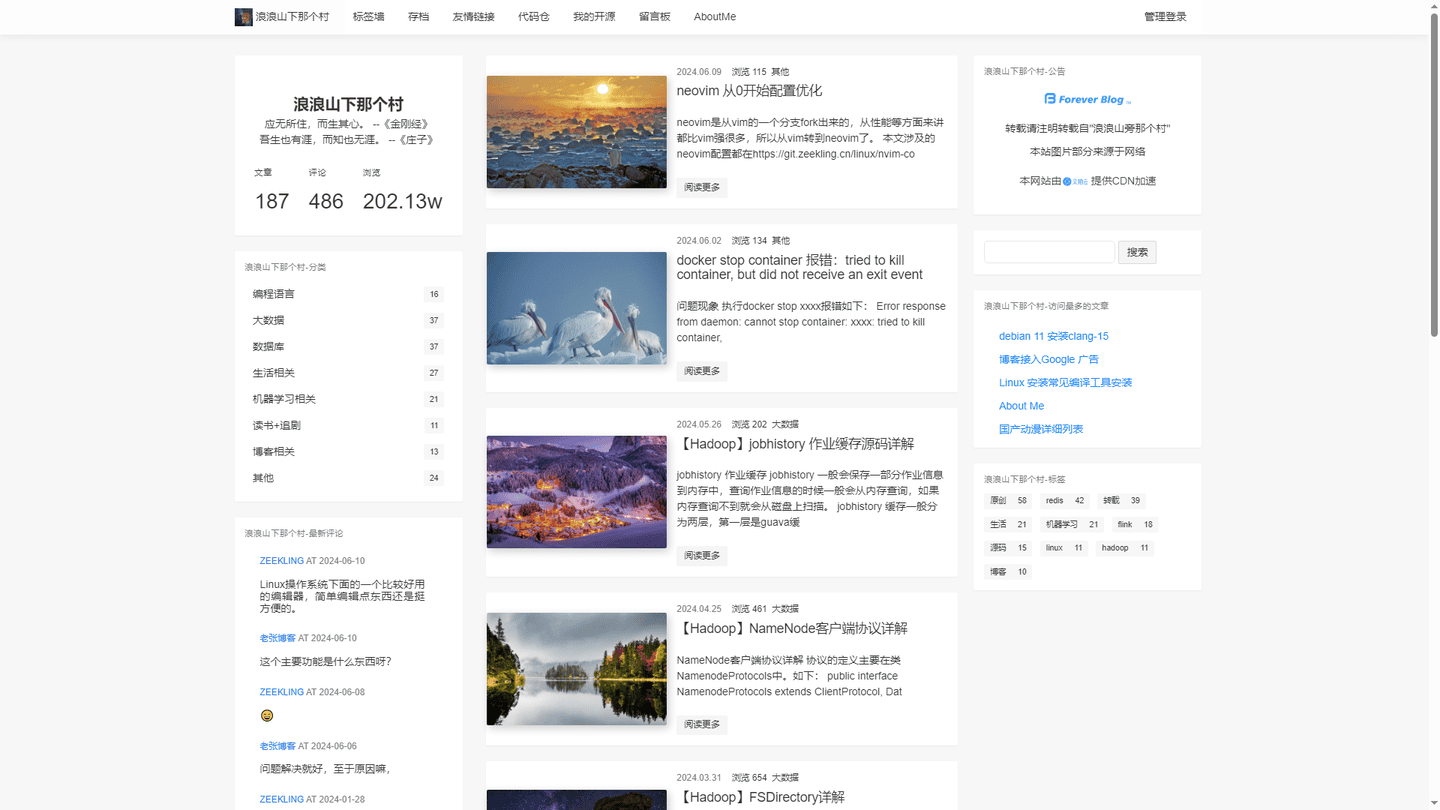Open About Me in most-visited list

(1021, 406)
